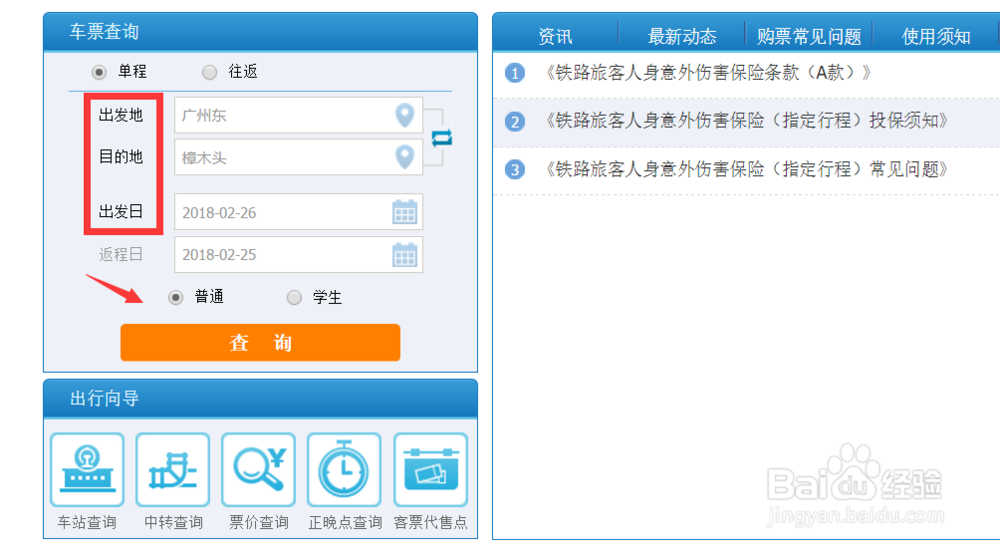The image size is (1000, 550).
Task: Open the 中转查询 transfer search icon
Action: pyautogui.click(x=173, y=470)
